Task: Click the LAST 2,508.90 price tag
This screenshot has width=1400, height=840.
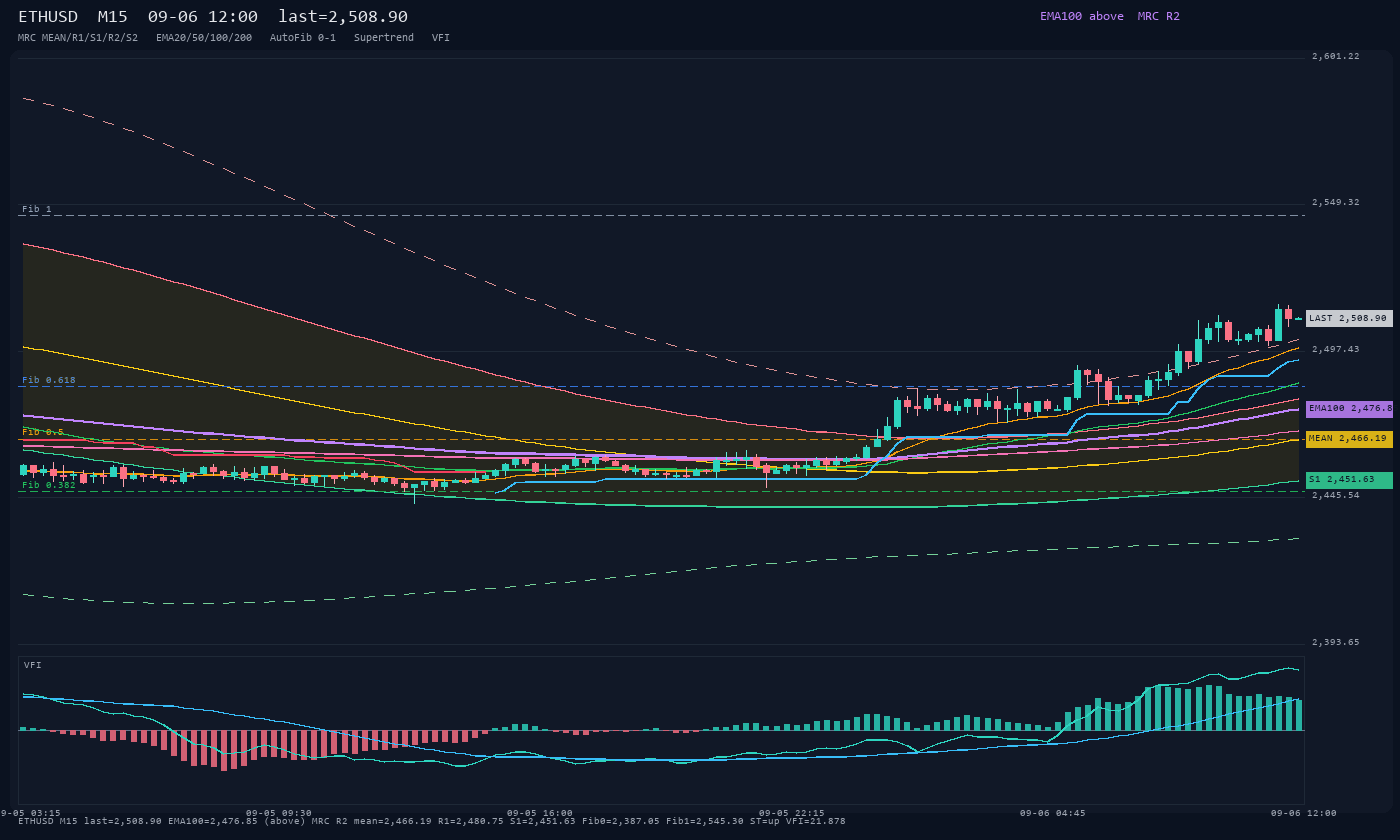Action: coord(1349,318)
